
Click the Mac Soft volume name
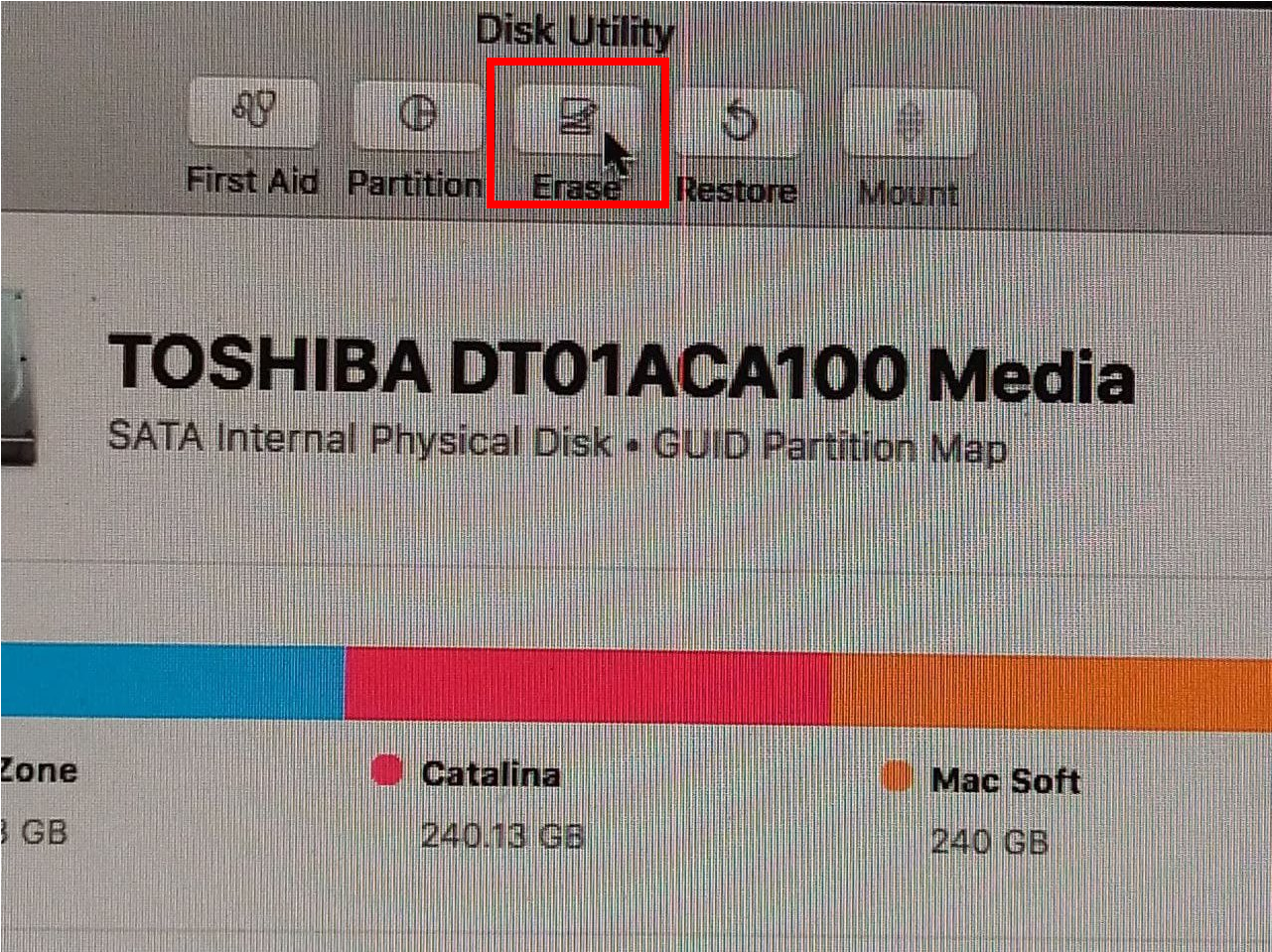[x=1006, y=781]
